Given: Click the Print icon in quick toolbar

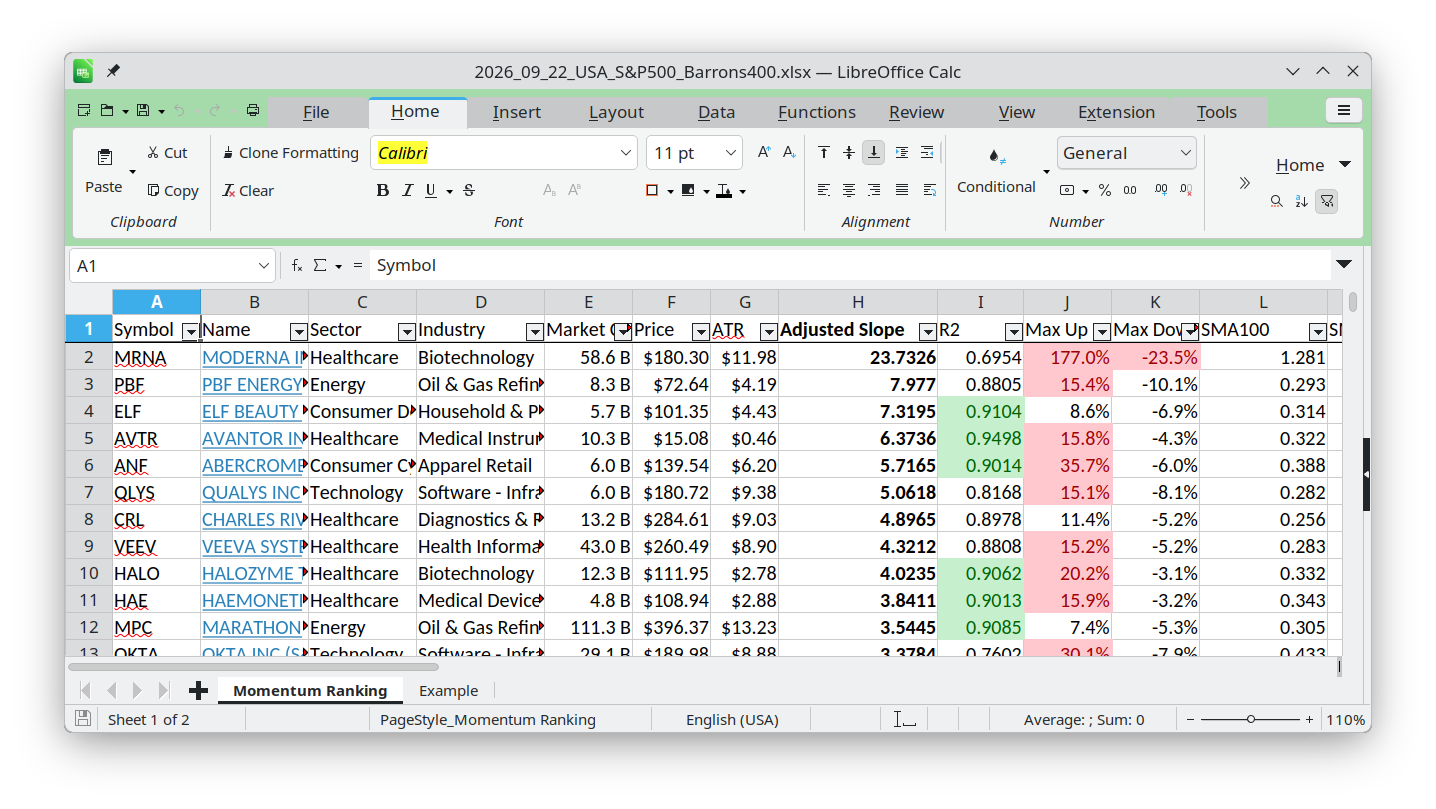Looking at the screenshot, I should pos(253,111).
